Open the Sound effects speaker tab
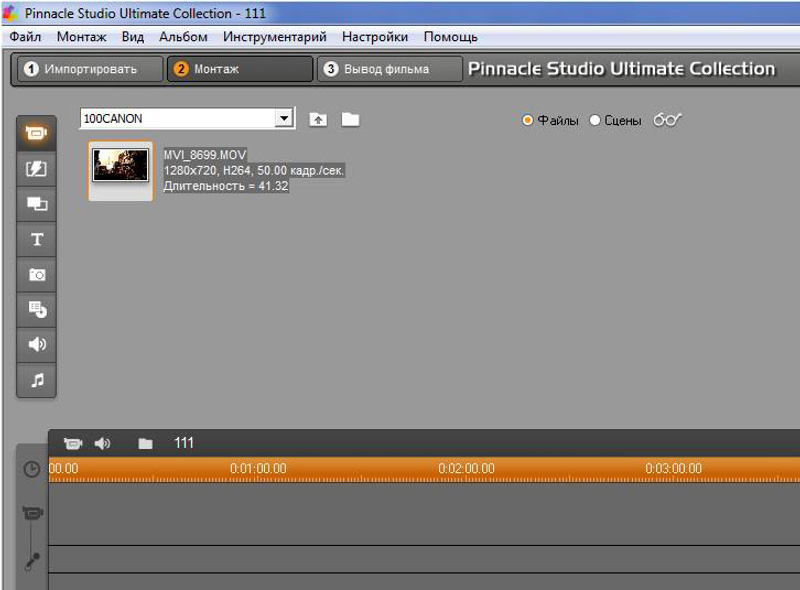Image resolution: width=800 pixels, height=590 pixels. (36, 344)
